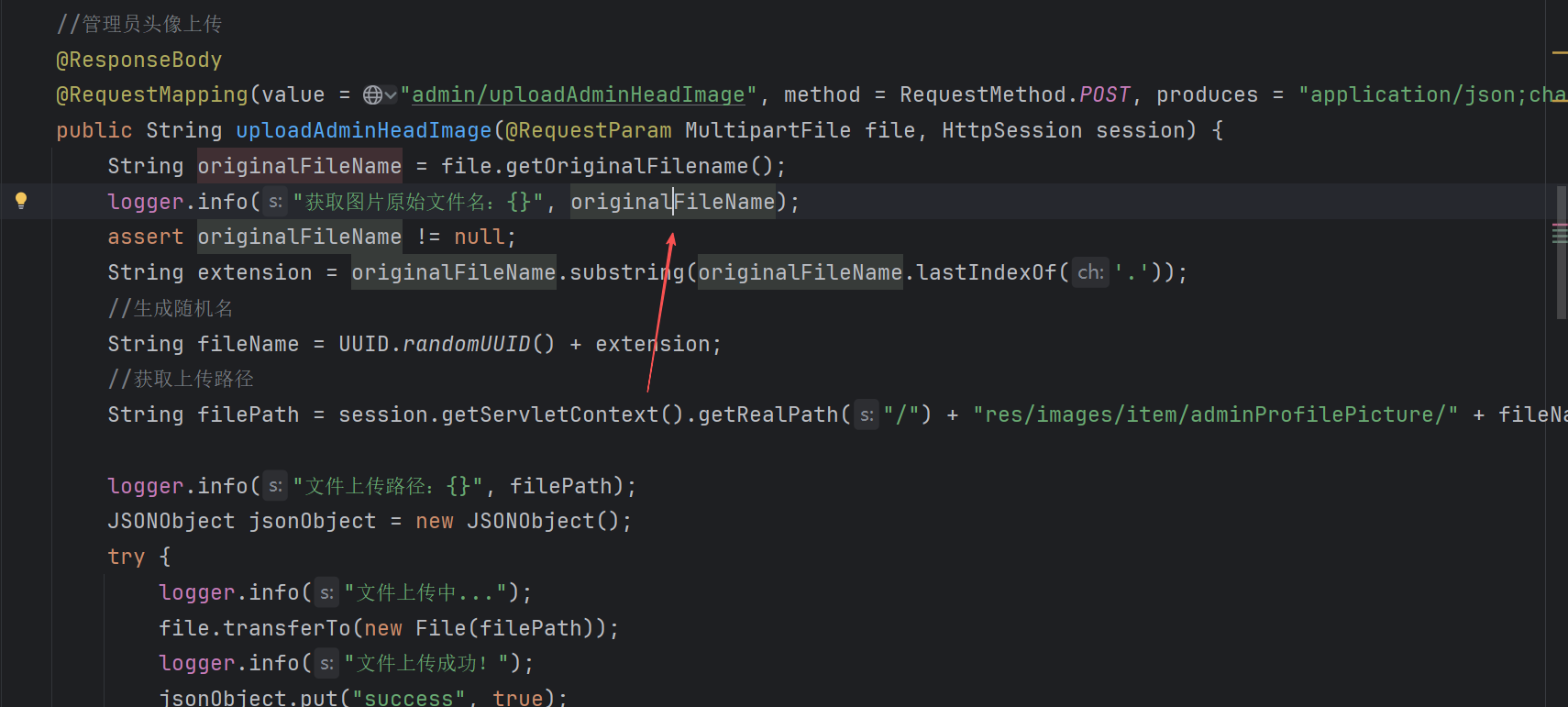
Task: Click the "UUID" class name
Action: (x=364, y=344)
